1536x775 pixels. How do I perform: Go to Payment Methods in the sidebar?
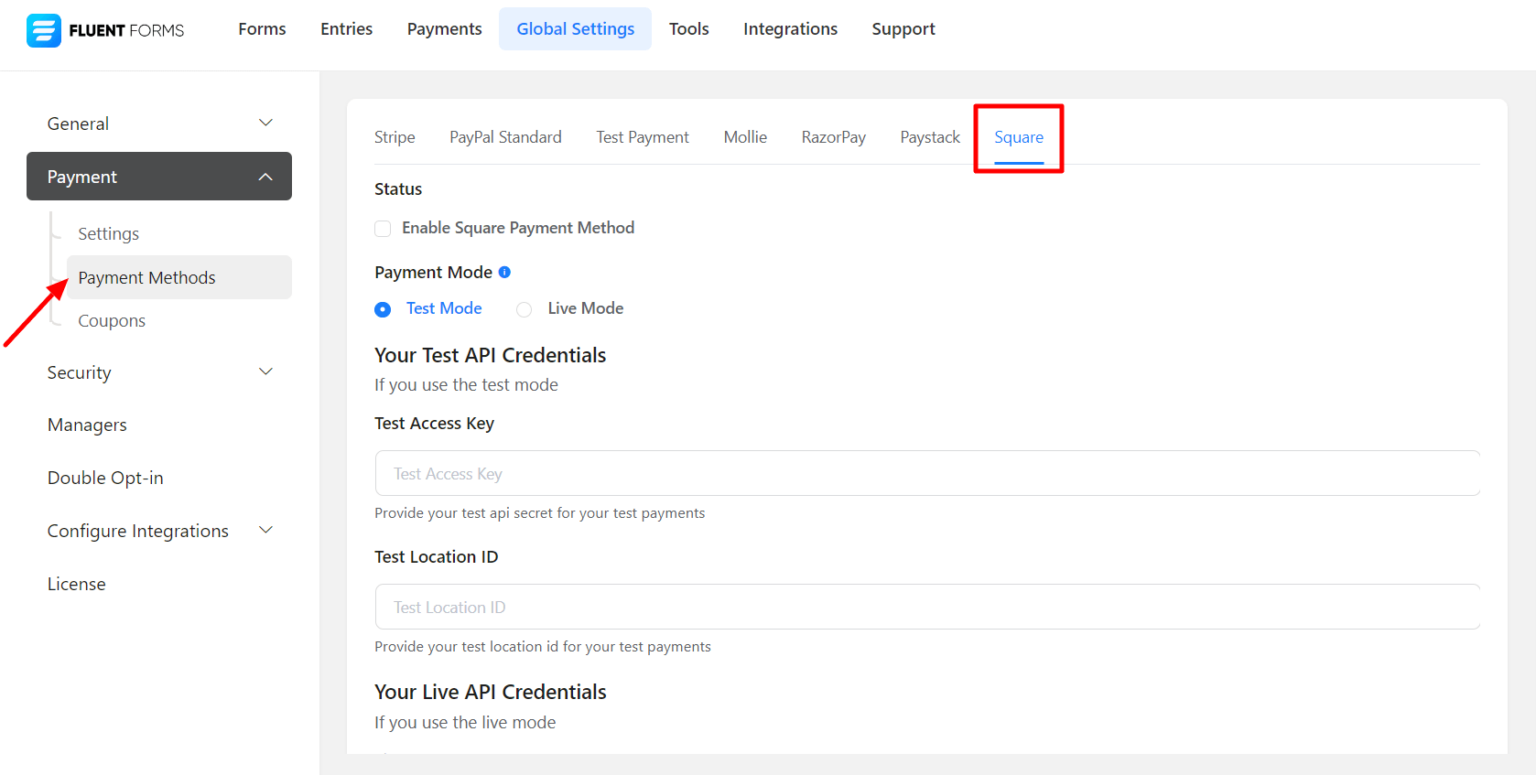[147, 277]
